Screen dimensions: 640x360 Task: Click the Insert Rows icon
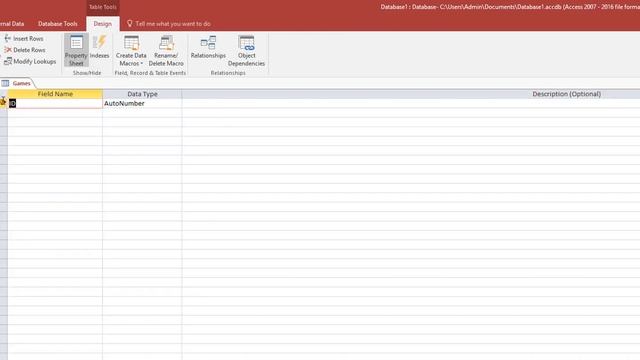[x=8, y=38]
